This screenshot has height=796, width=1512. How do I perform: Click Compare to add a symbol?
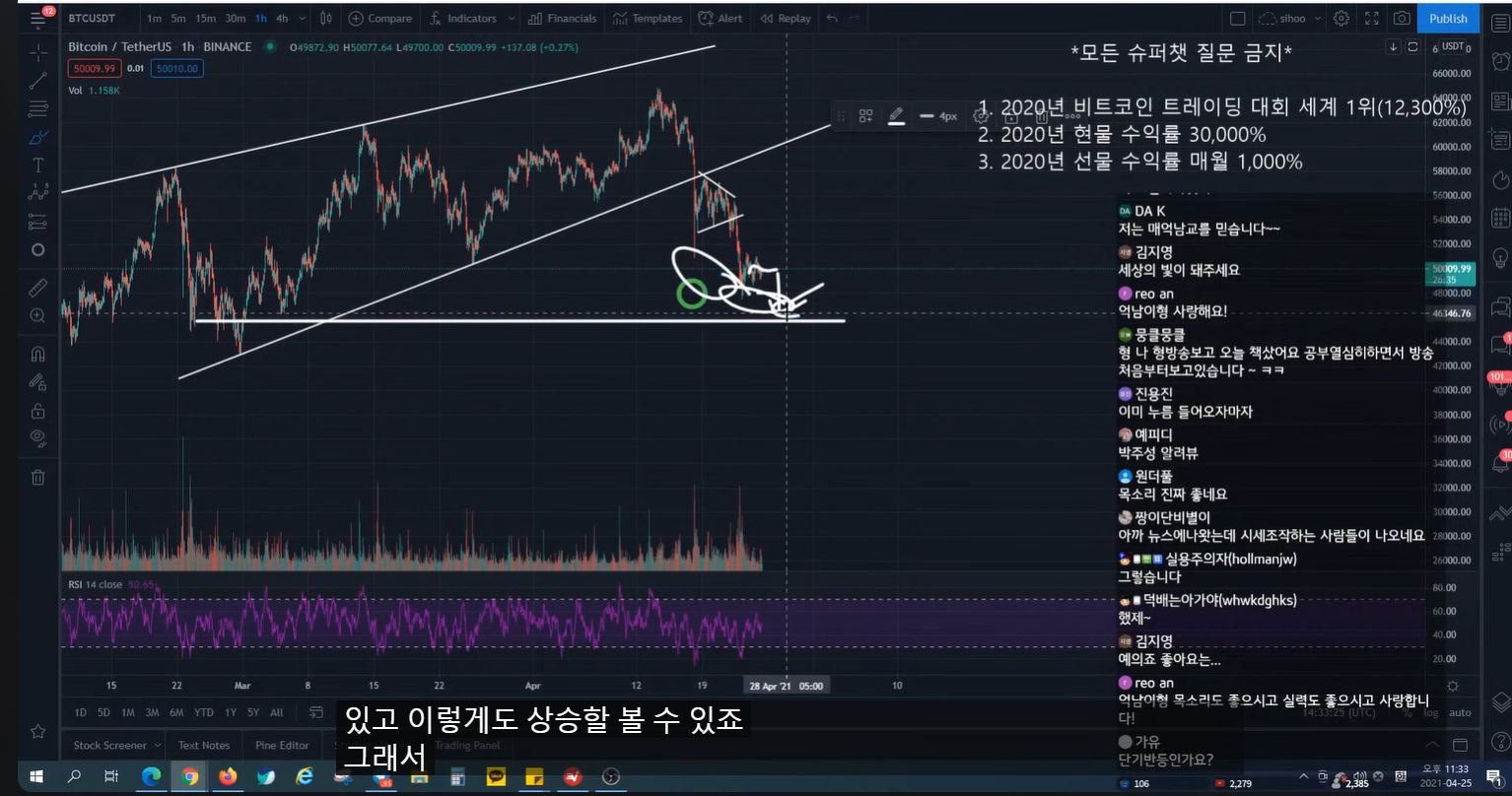[380, 18]
